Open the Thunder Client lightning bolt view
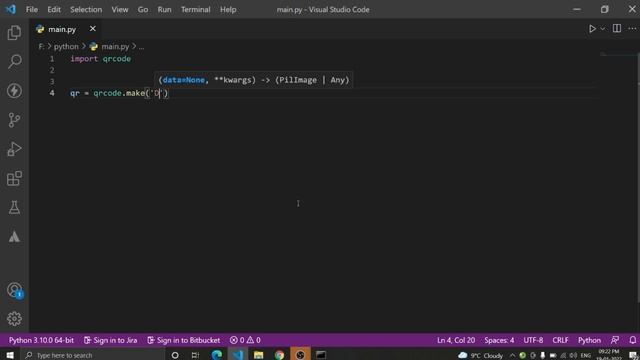 (x=14, y=91)
